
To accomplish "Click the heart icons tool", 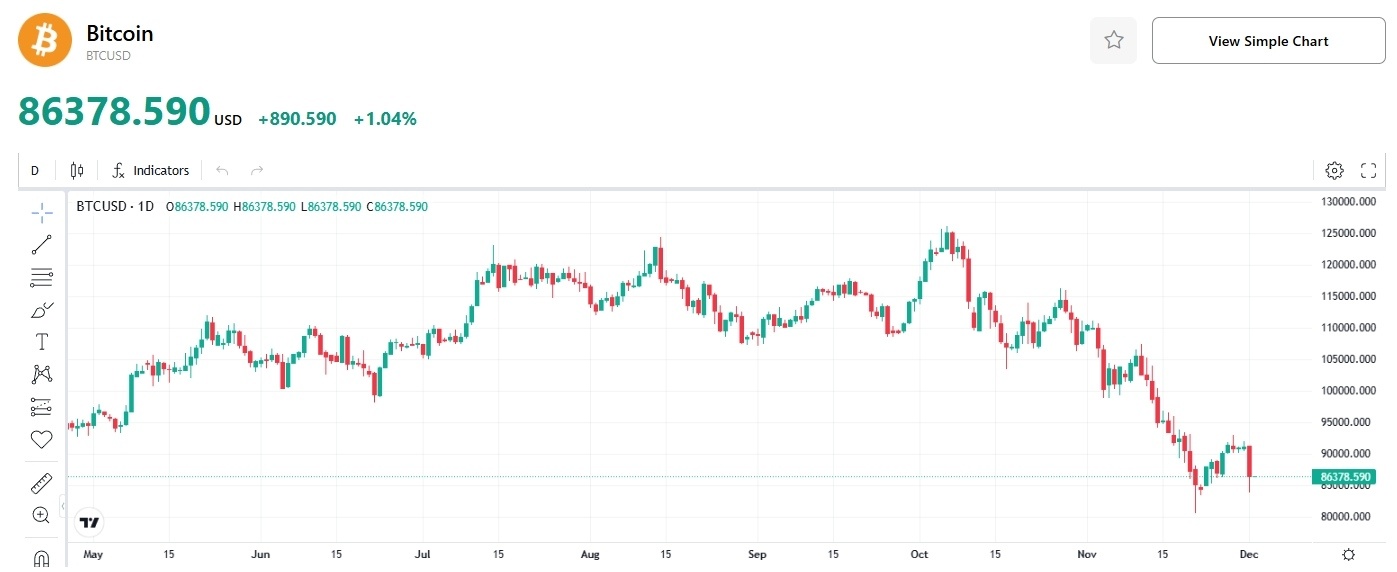I will click(41, 439).
